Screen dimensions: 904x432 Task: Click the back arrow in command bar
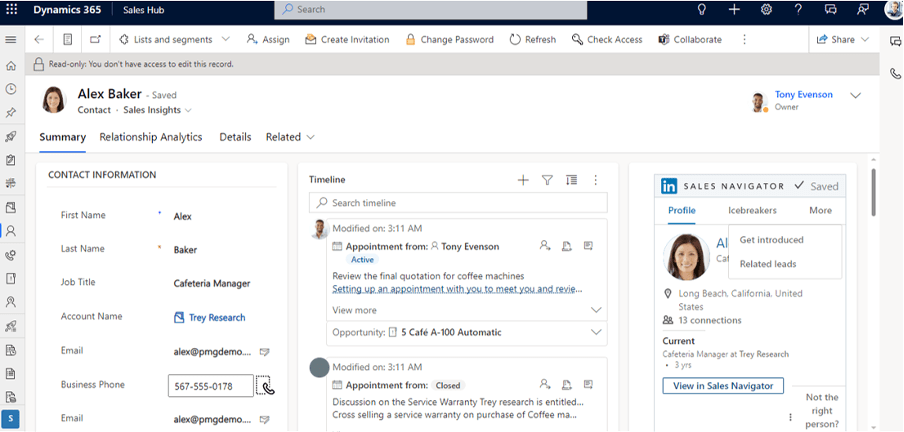pyautogui.click(x=39, y=40)
